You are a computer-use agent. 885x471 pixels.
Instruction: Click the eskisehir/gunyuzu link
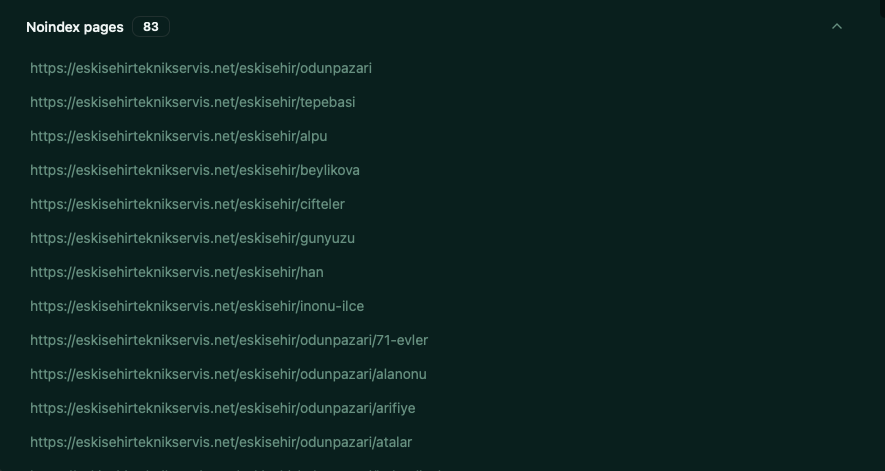tap(192, 238)
